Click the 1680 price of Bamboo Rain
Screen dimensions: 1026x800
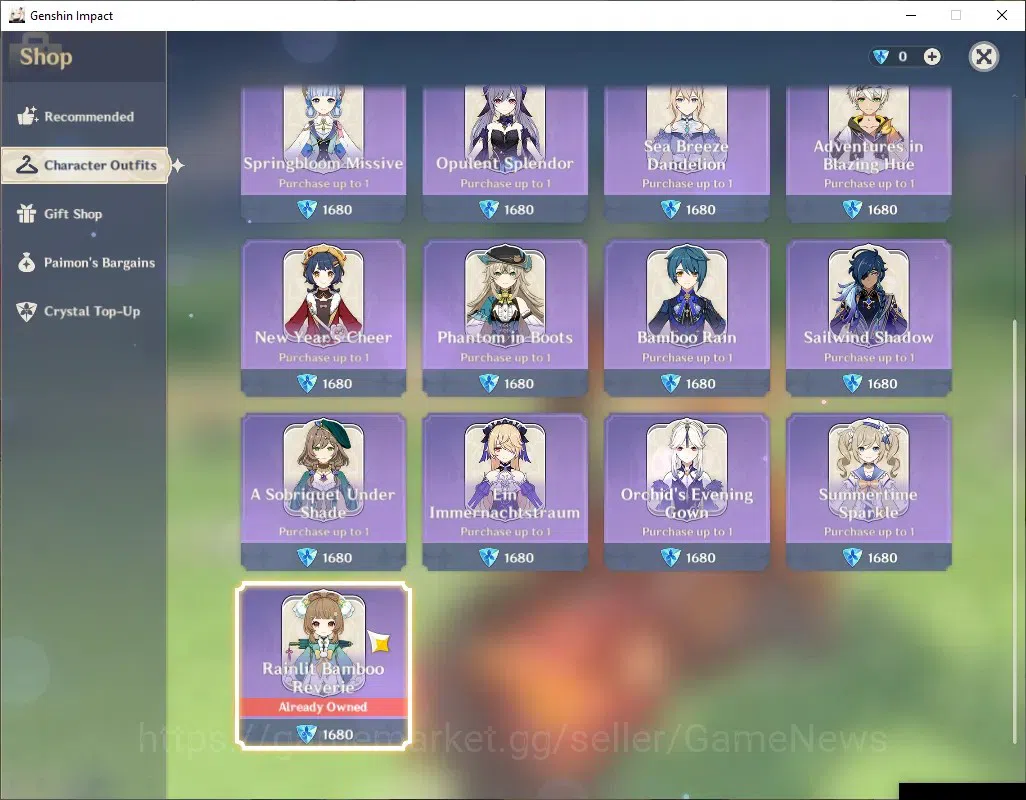(700, 384)
